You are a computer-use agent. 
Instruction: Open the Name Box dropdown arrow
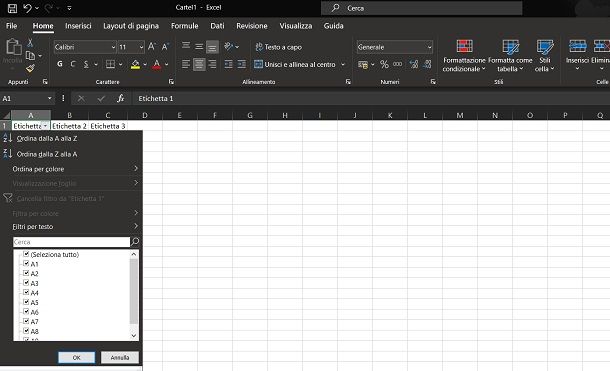(x=49, y=99)
